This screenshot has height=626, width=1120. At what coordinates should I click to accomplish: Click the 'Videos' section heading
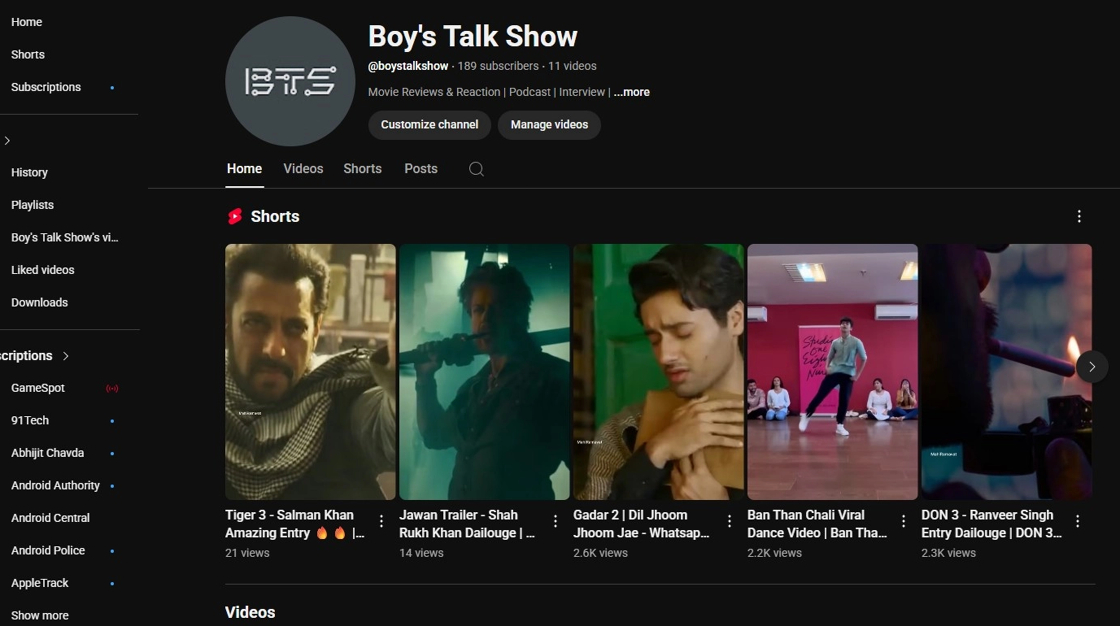[x=250, y=612]
